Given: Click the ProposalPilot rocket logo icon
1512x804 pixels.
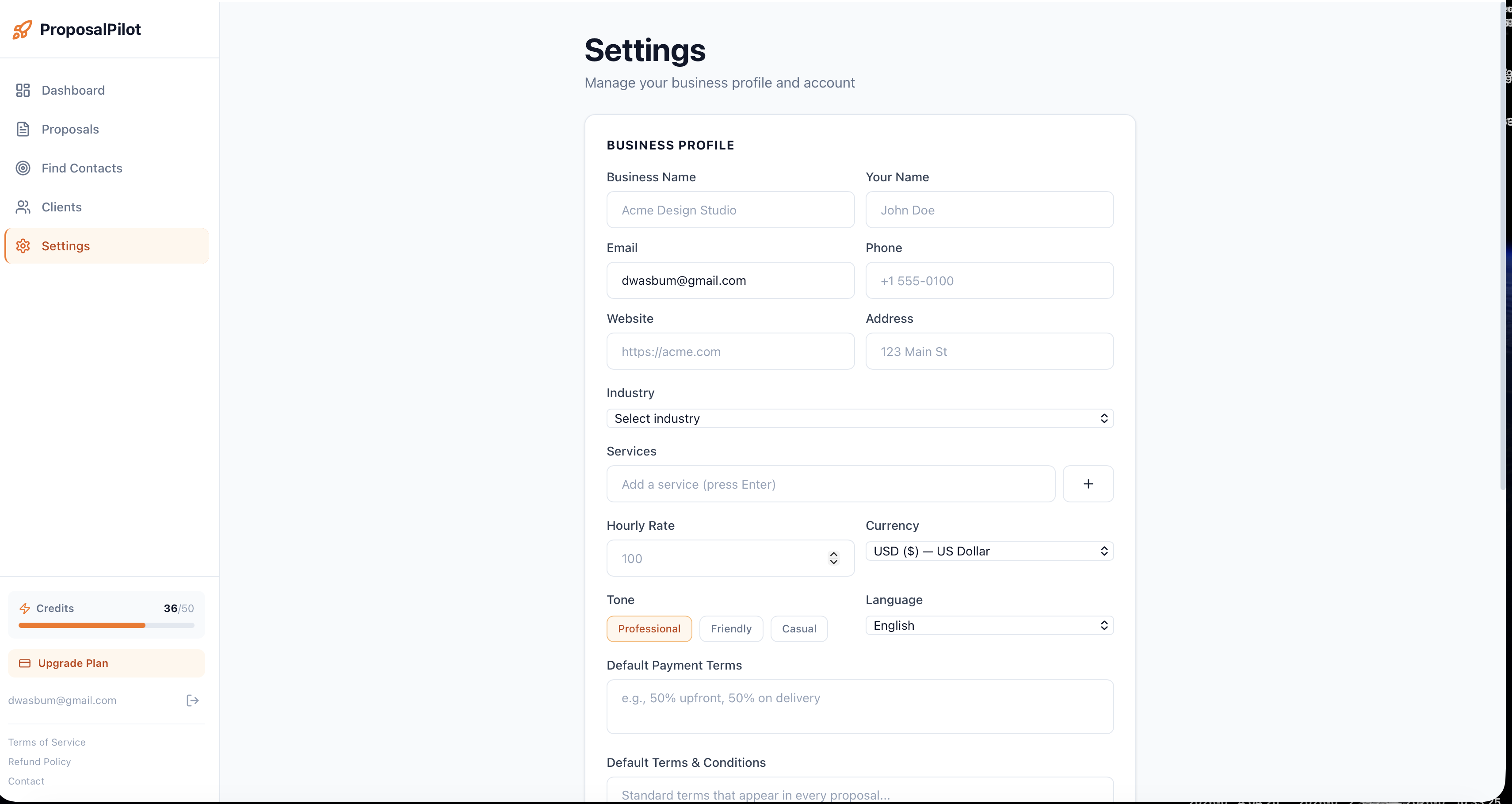Looking at the screenshot, I should 22,29.
